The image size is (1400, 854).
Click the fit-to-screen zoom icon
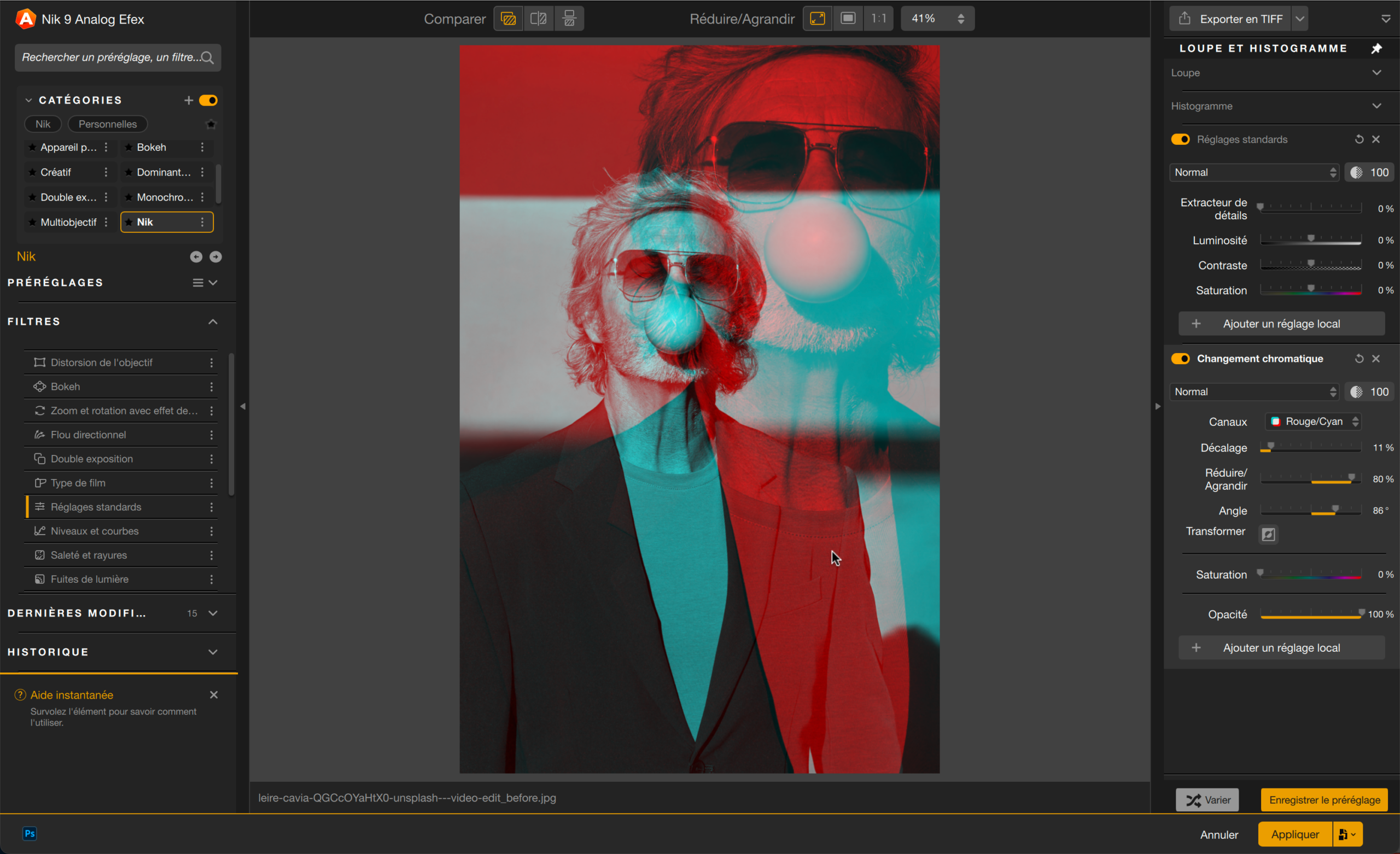pos(817,19)
